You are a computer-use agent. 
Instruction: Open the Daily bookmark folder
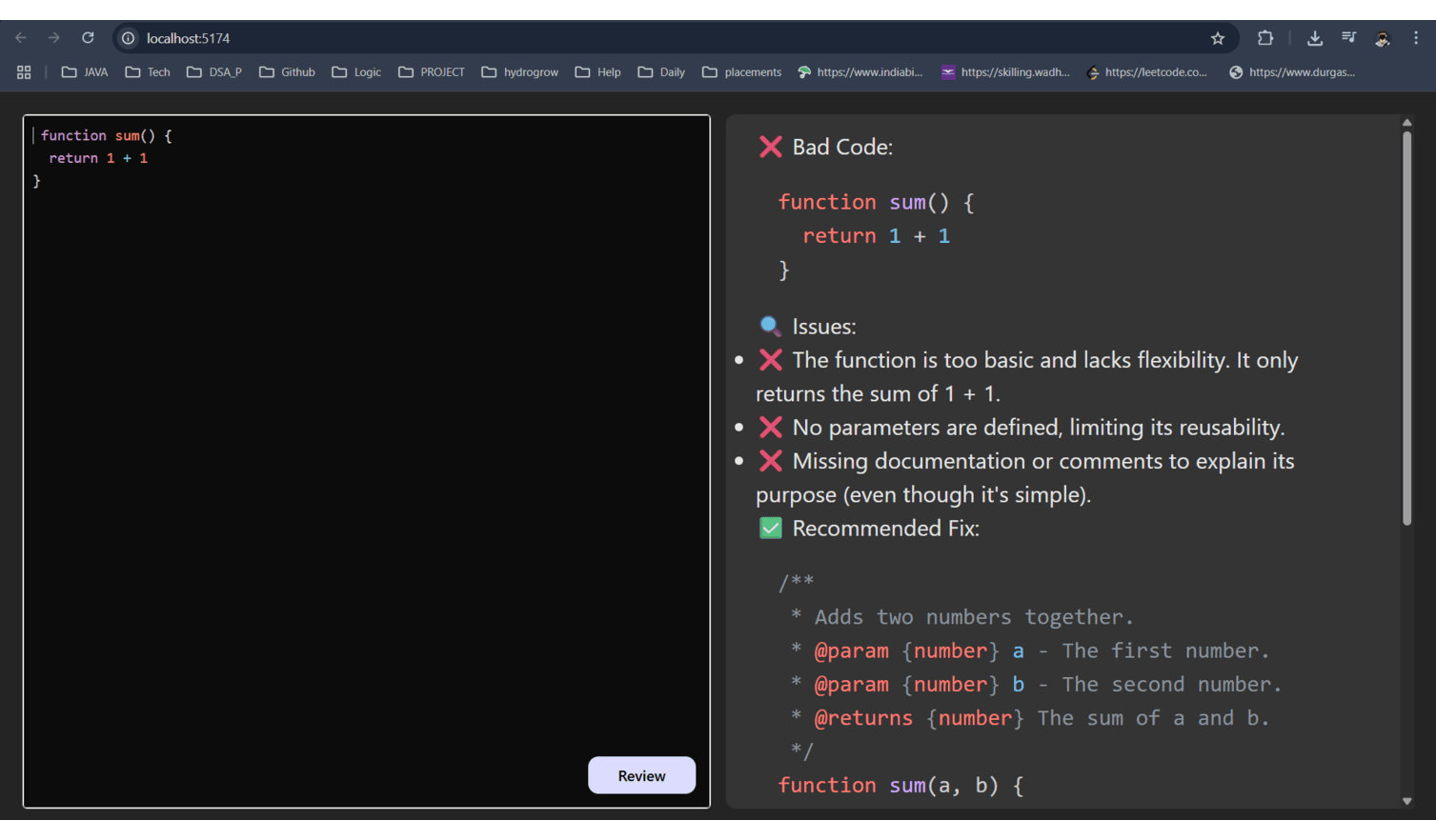click(661, 72)
